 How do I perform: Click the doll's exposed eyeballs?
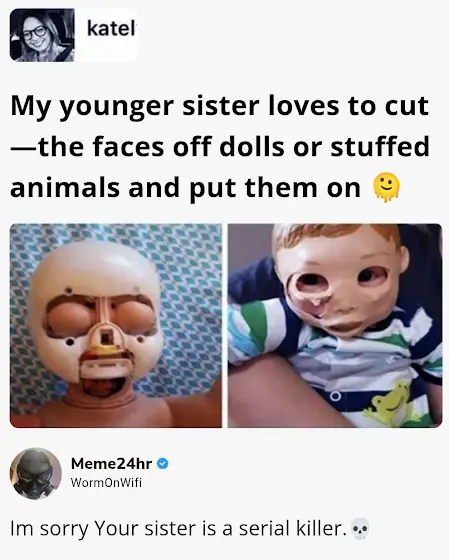[x=100, y=317]
